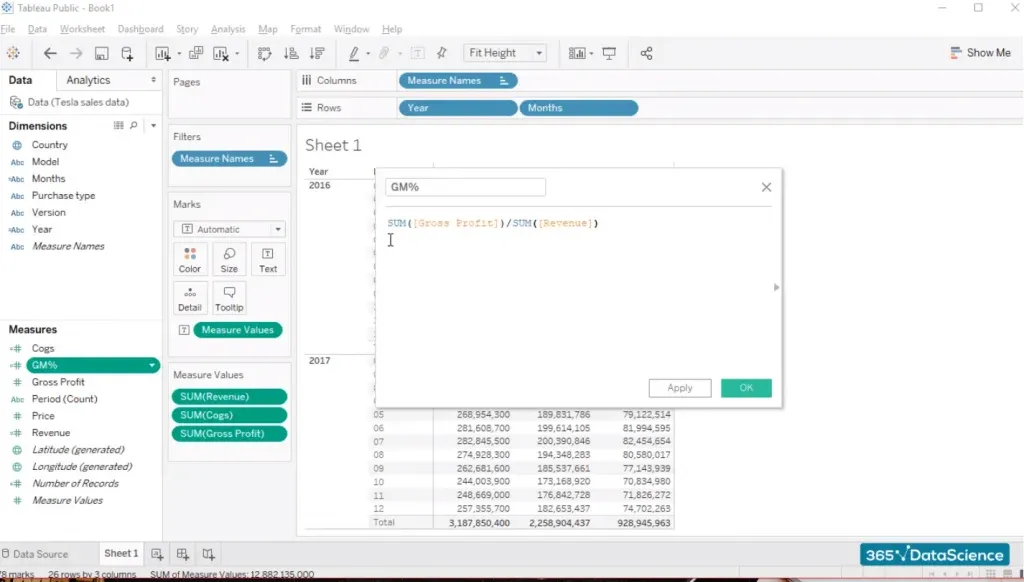Open the Fit Height dropdown
The height and width of the screenshot is (582, 1024).
[x=505, y=53]
